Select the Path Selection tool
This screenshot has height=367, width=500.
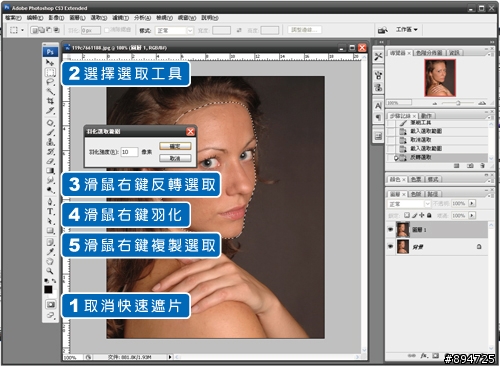pos(50,221)
